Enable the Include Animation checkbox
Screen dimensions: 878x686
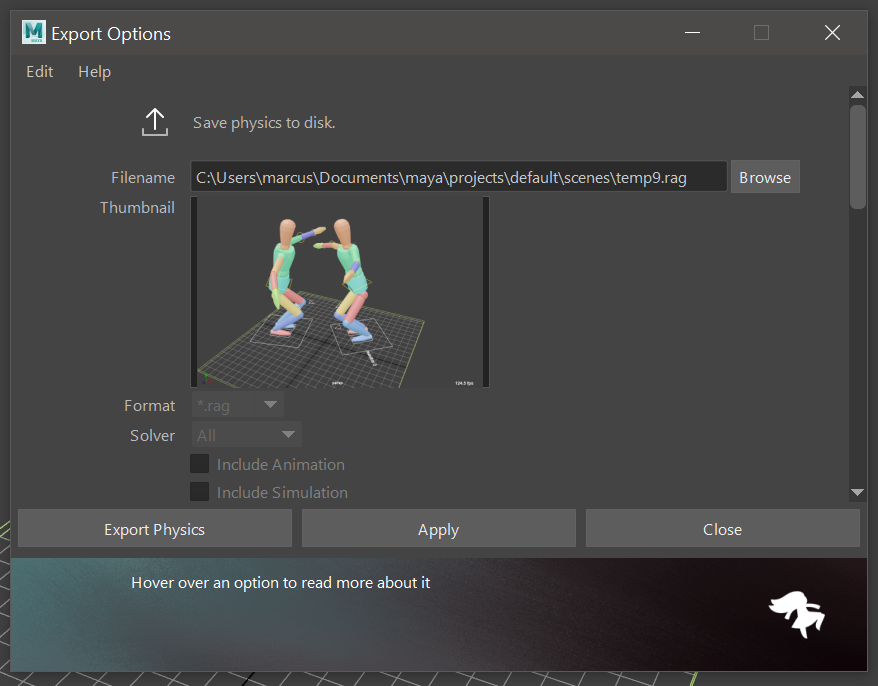pyautogui.click(x=200, y=464)
